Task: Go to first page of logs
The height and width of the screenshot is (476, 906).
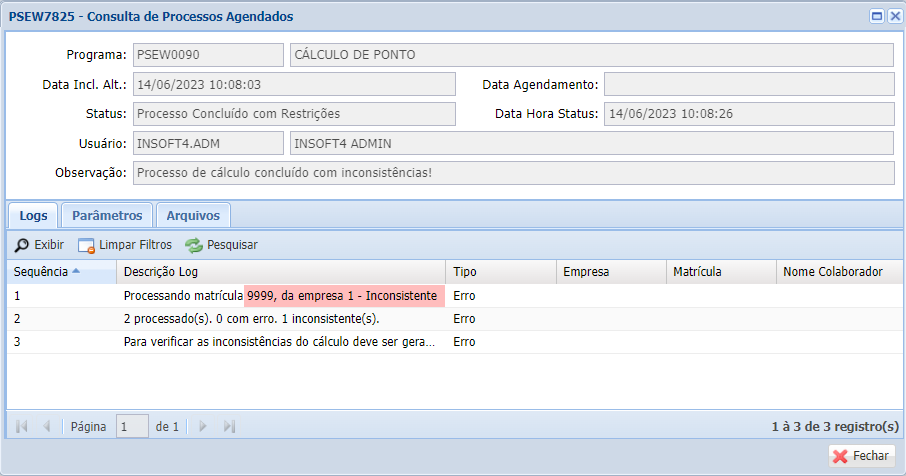Action: [x=22, y=426]
